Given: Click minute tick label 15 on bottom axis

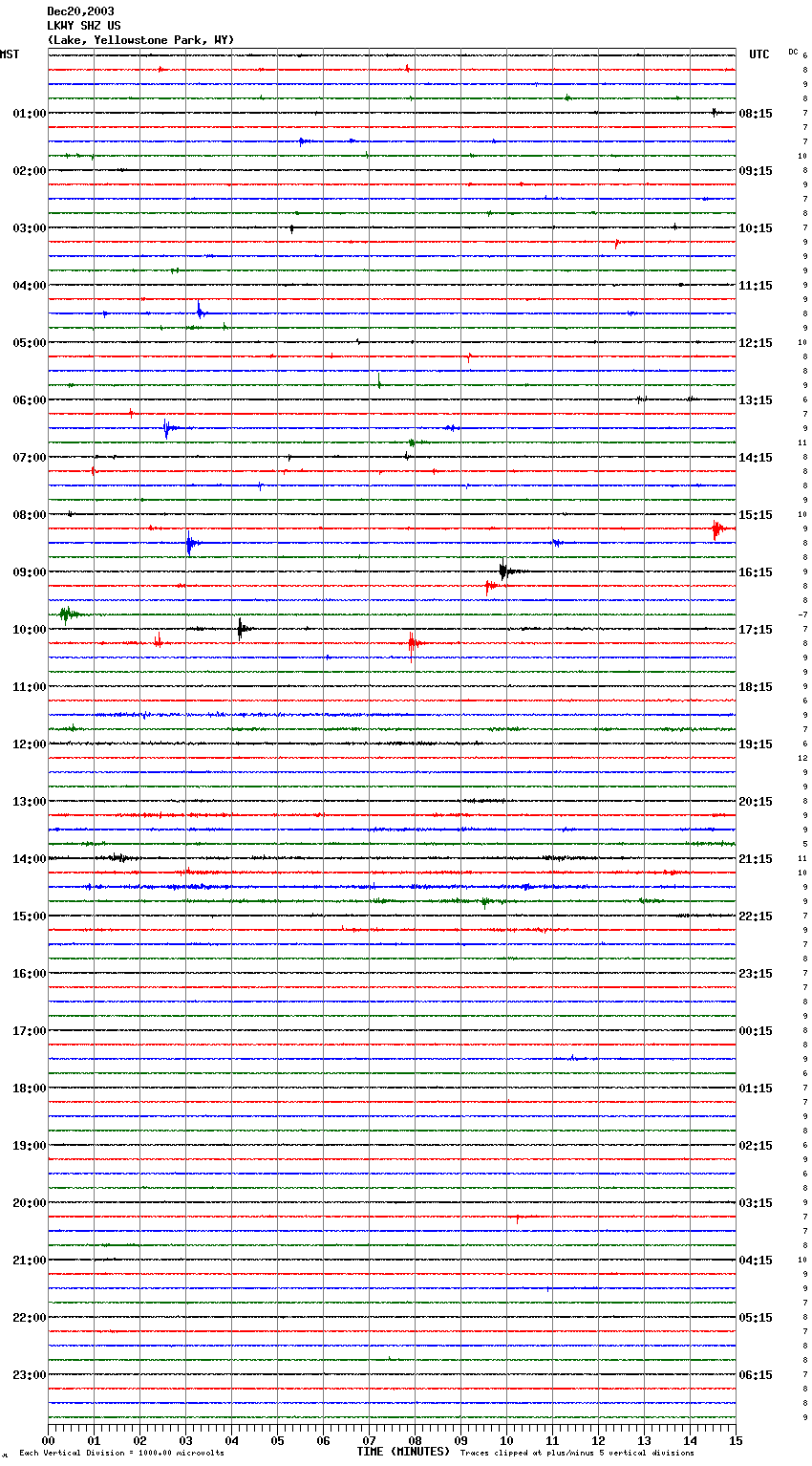Looking at the screenshot, I should pos(736,1440).
